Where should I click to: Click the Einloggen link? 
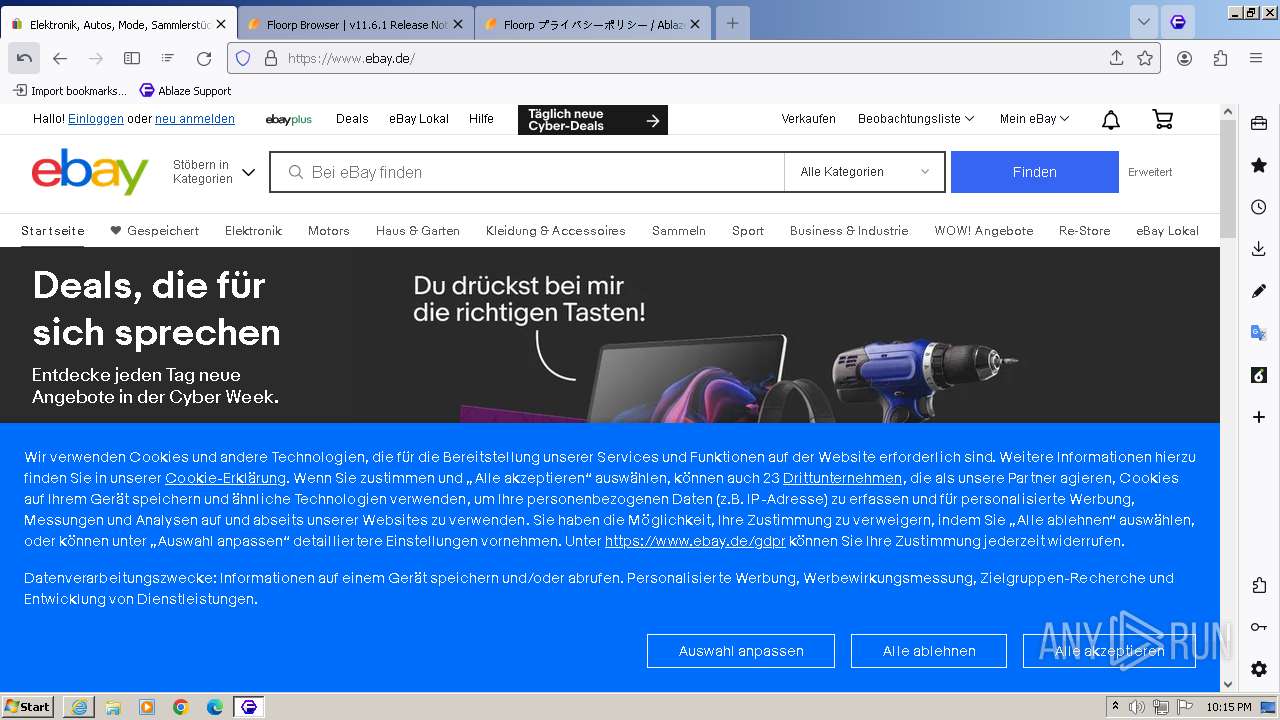click(x=96, y=119)
